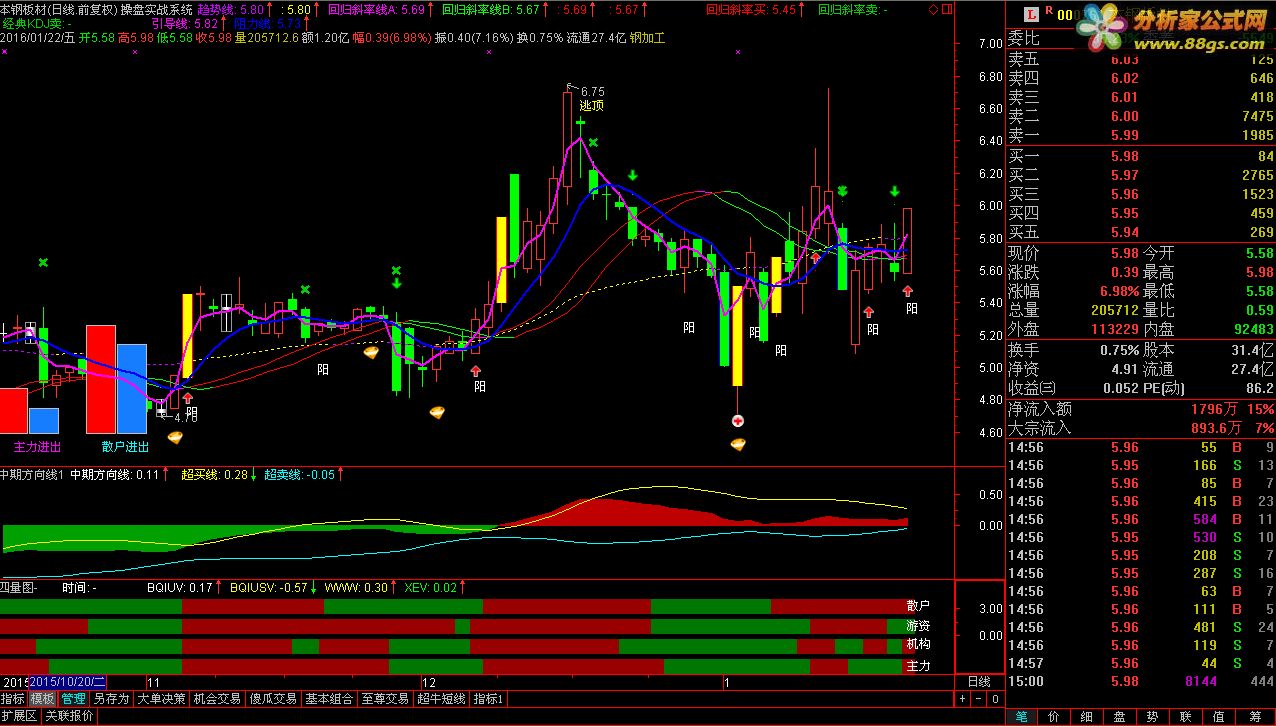This screenshot has height=727, width=1276.
Task: Click the 主力 row label in 四量图
Action: tap(918, 665)
